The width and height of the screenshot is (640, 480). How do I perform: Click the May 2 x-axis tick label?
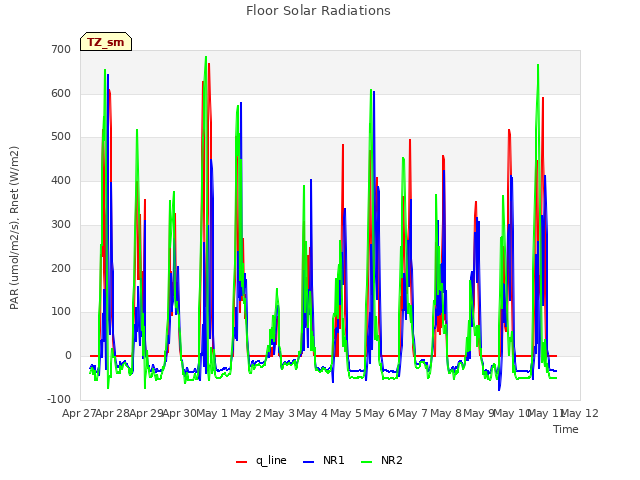[x=246, y=413]
